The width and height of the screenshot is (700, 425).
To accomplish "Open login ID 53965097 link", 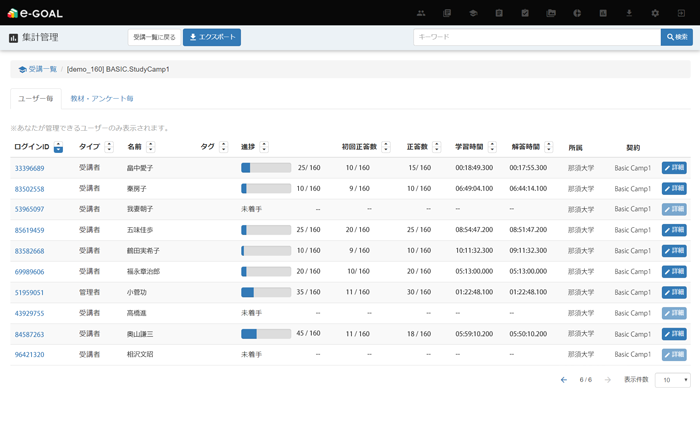I will [x=29, y=209].
